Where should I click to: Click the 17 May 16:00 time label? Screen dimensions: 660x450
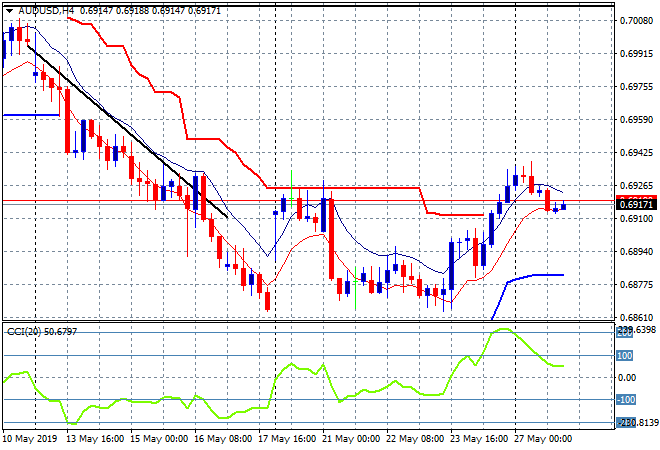(x=287, y=439)
